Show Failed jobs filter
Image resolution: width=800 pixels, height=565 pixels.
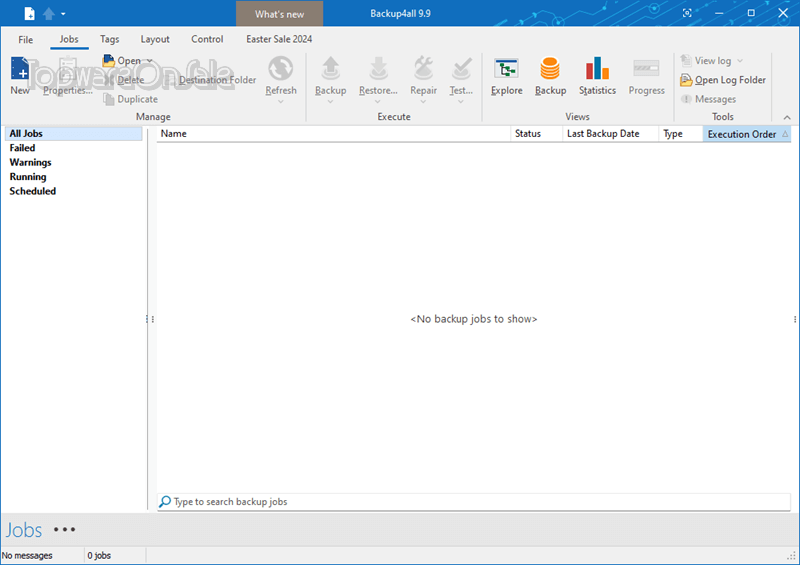(22, 148)
